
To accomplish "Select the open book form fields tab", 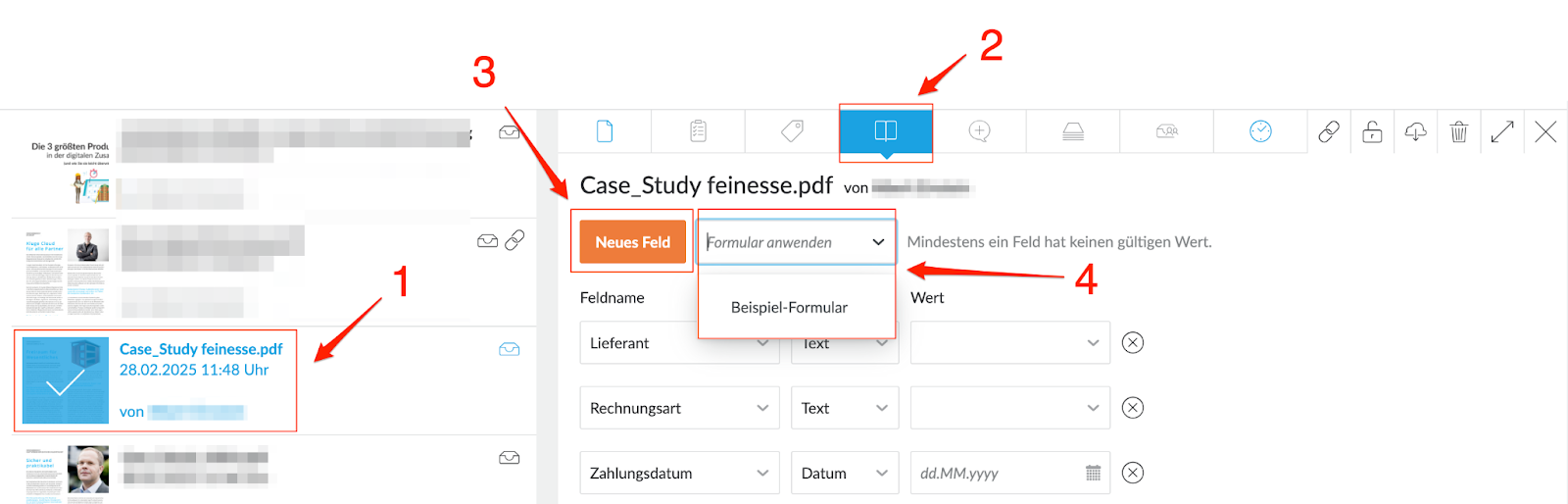I will pyautogui.click(x=886, y=131).
